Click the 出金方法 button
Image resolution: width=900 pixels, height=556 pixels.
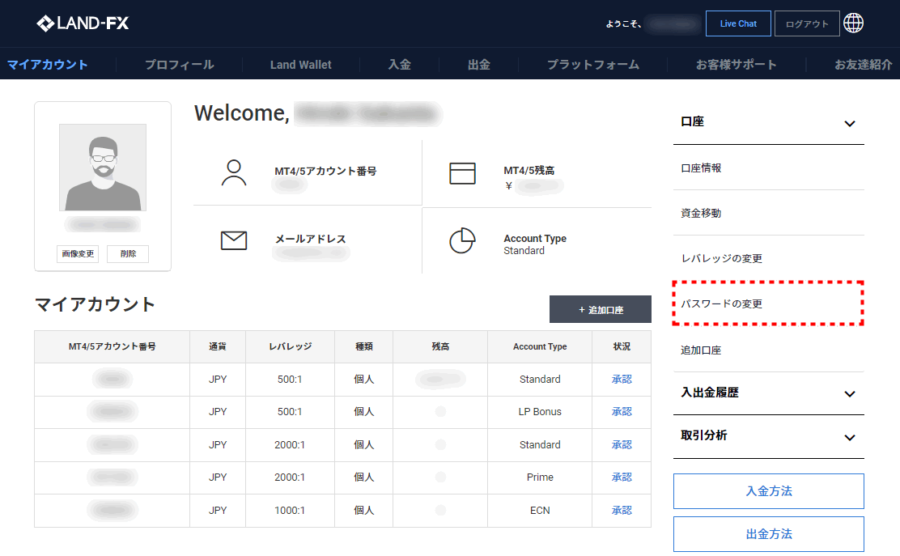pyautogui.click(x=769, y=534)
